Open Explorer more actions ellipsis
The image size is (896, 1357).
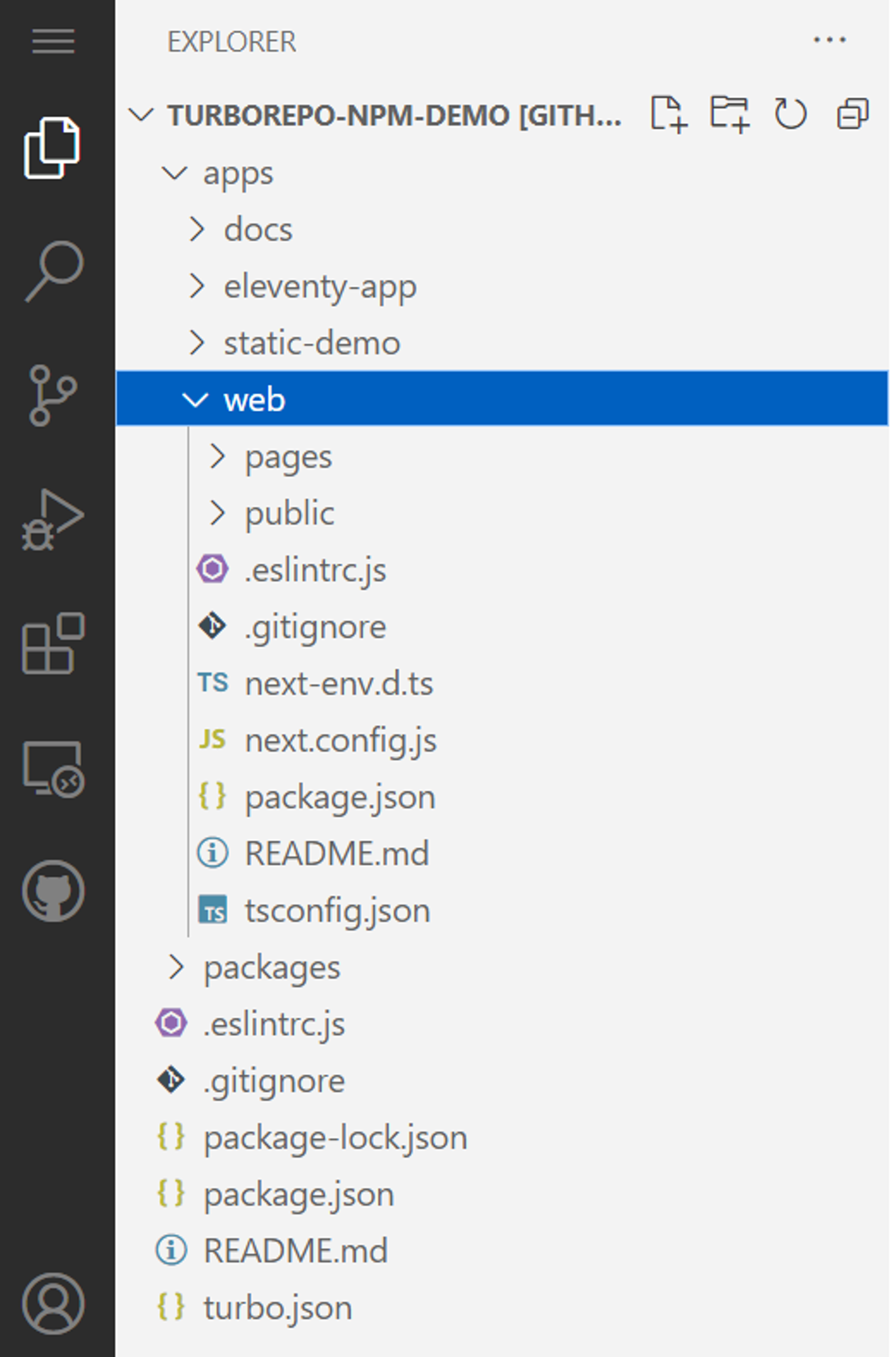(x=830, y=40)
